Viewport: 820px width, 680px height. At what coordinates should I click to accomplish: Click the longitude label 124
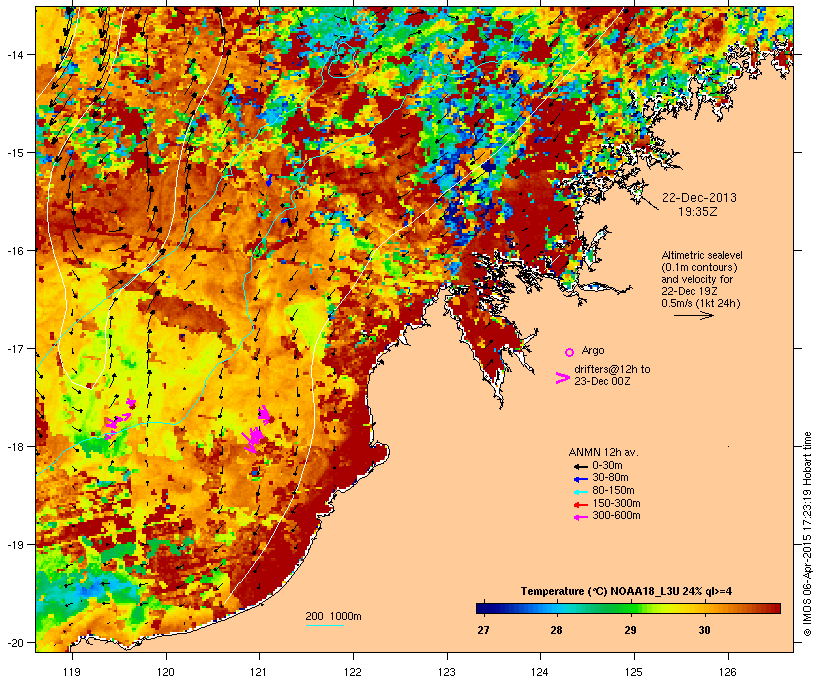coord(540,672)
